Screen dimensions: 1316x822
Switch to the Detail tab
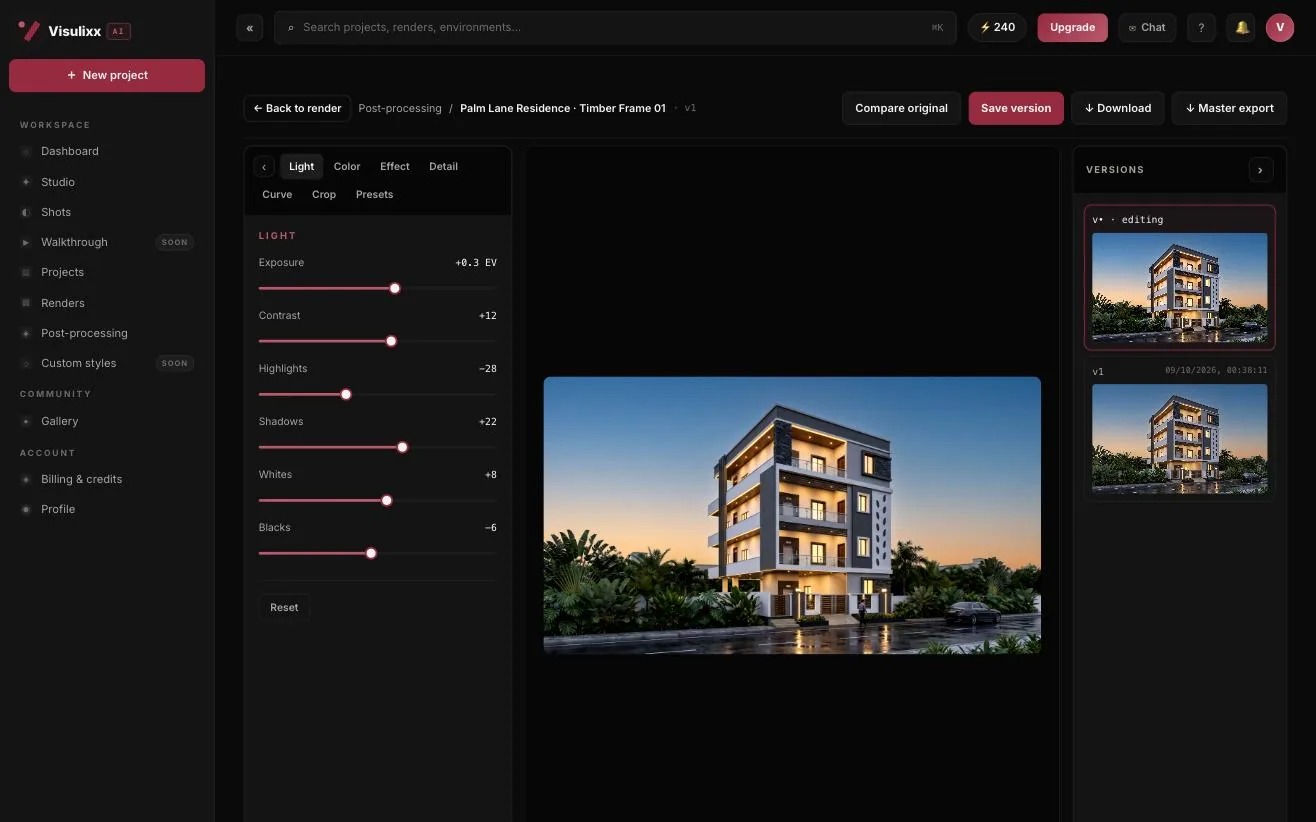pyautogui.click(x=443, y=167)
